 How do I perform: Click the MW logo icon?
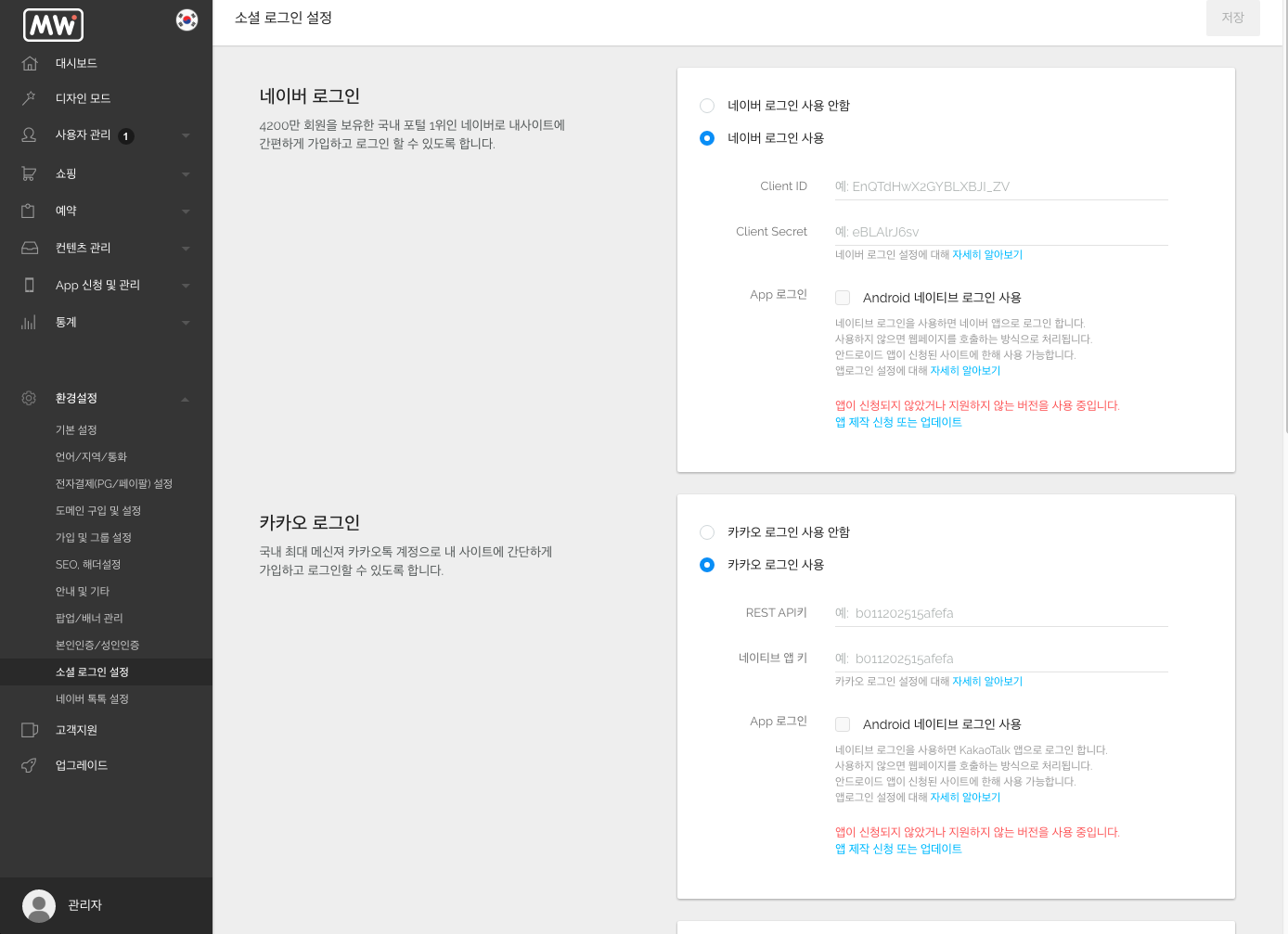point(53,25)
